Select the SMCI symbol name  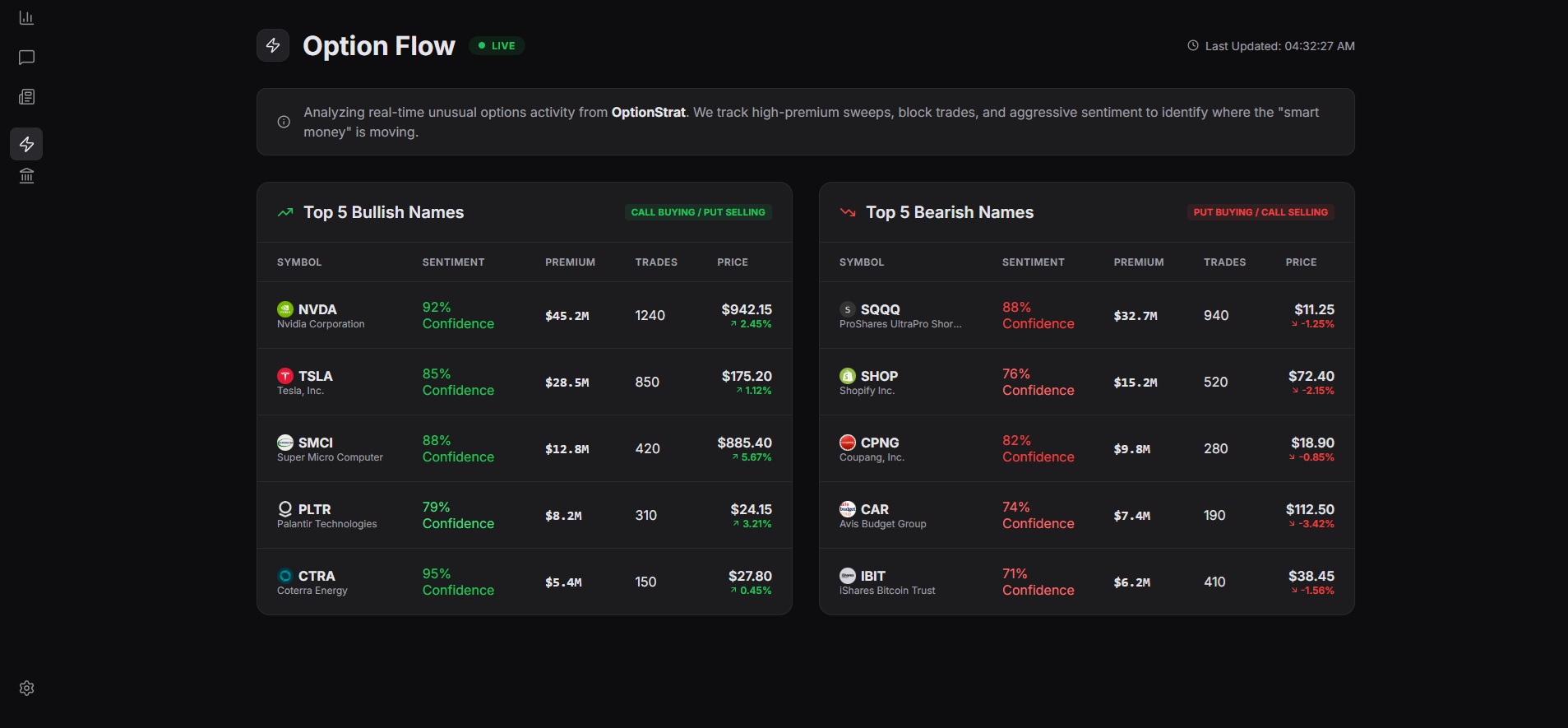point(316,443)
